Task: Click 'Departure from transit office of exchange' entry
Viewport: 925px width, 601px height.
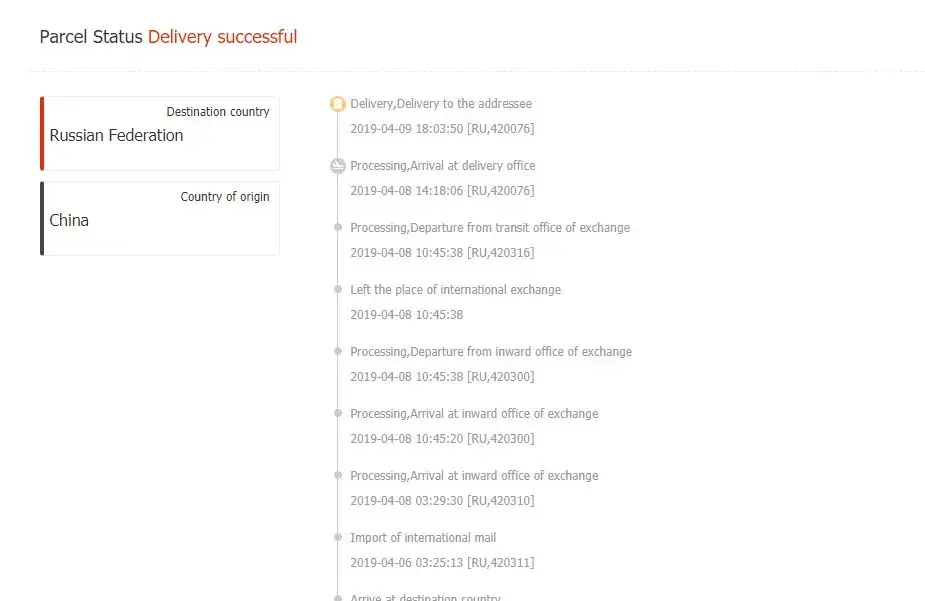Action: [x=490, y=228]
